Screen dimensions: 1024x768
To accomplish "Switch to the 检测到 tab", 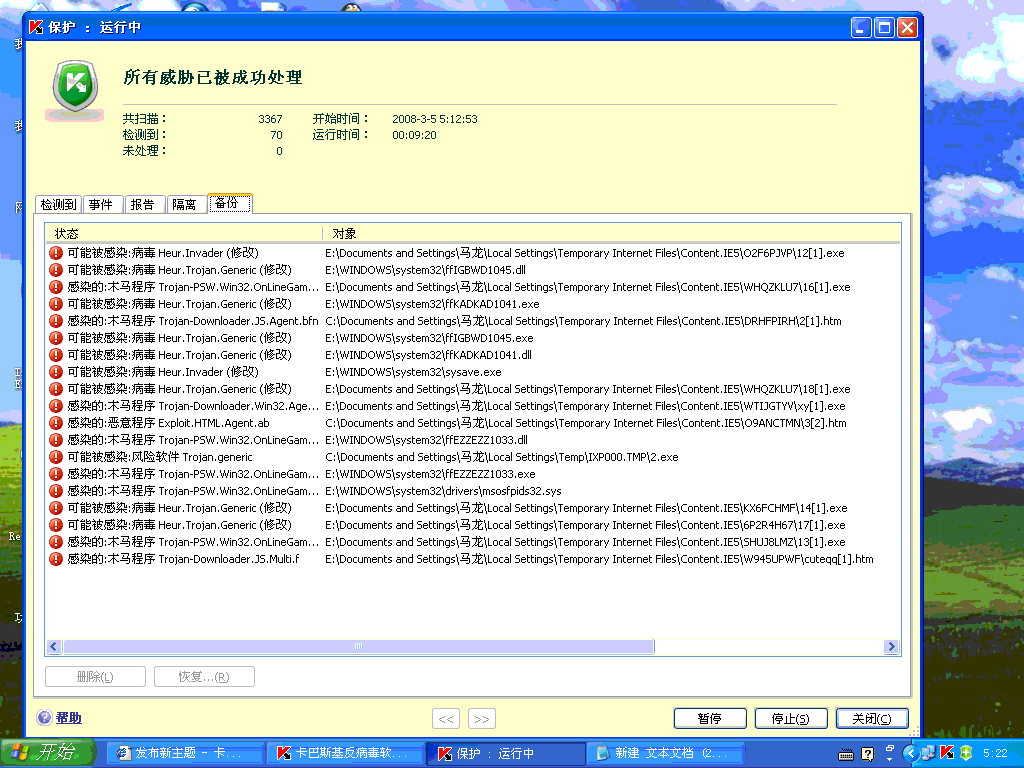I will [58, 204].
